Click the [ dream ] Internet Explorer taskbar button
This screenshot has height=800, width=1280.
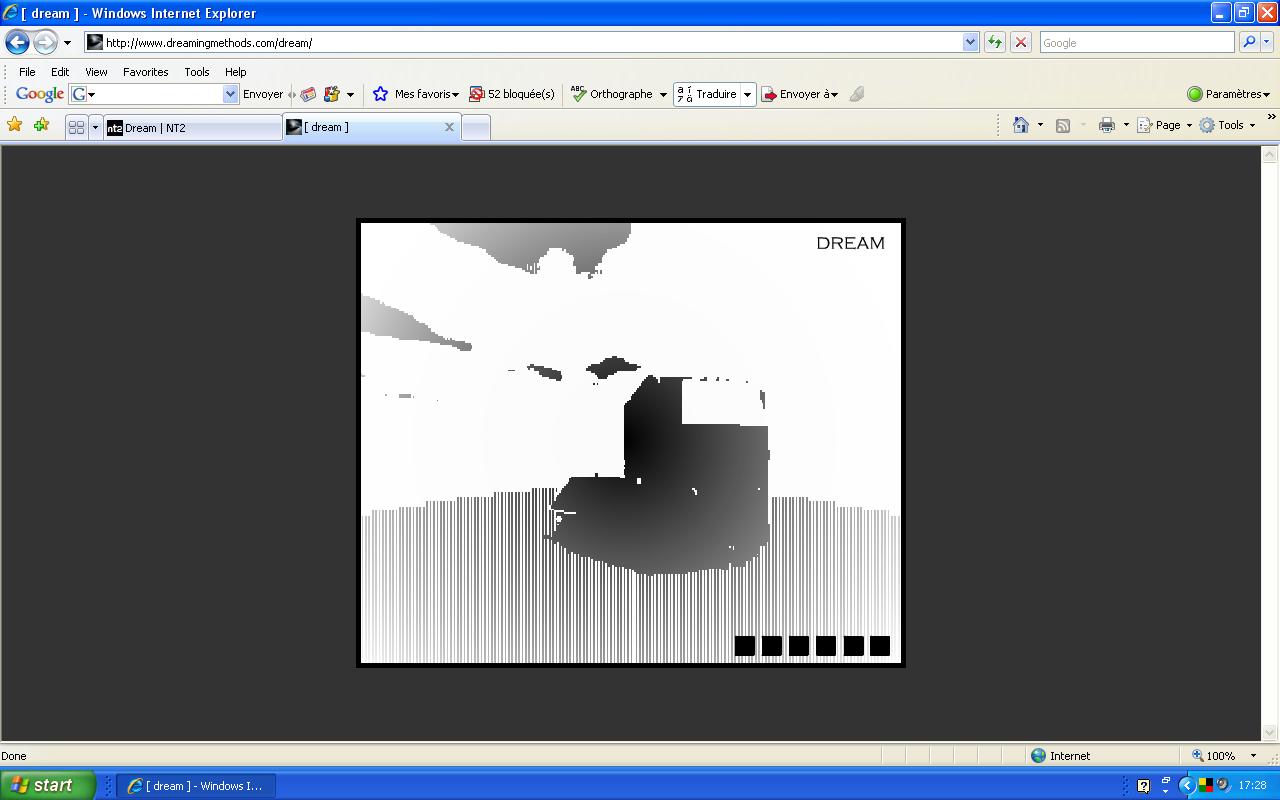pyautogui.click(x=196, y=785)
